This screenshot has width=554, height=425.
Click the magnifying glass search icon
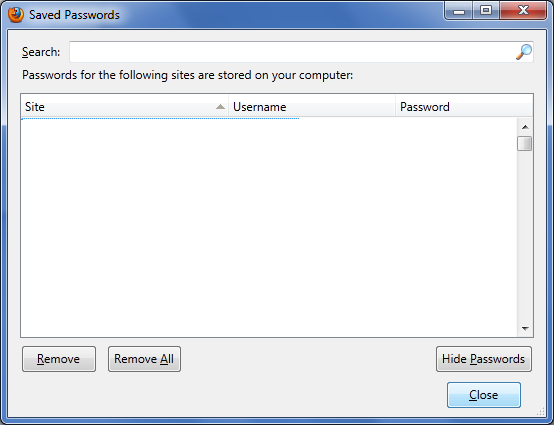coord(524,52)
